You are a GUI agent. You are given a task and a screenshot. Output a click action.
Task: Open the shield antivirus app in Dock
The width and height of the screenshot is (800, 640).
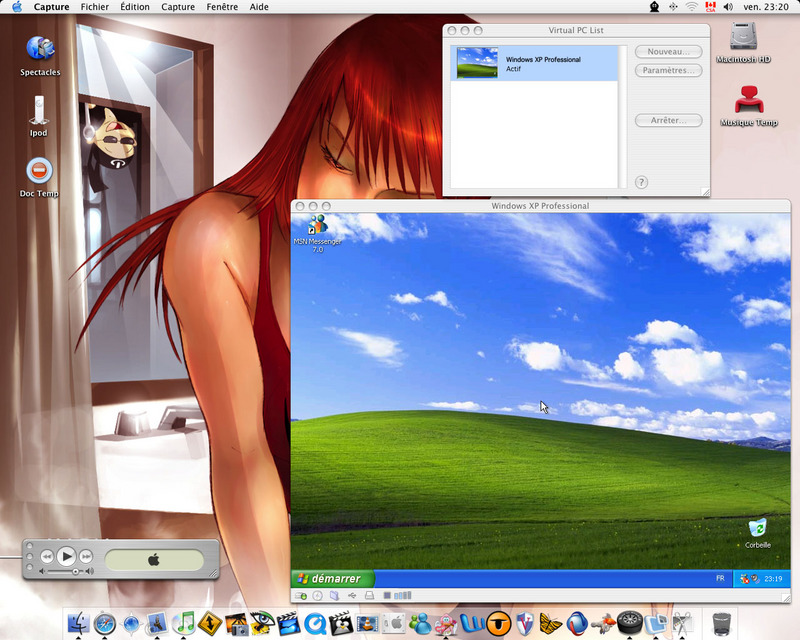(525, 623)
